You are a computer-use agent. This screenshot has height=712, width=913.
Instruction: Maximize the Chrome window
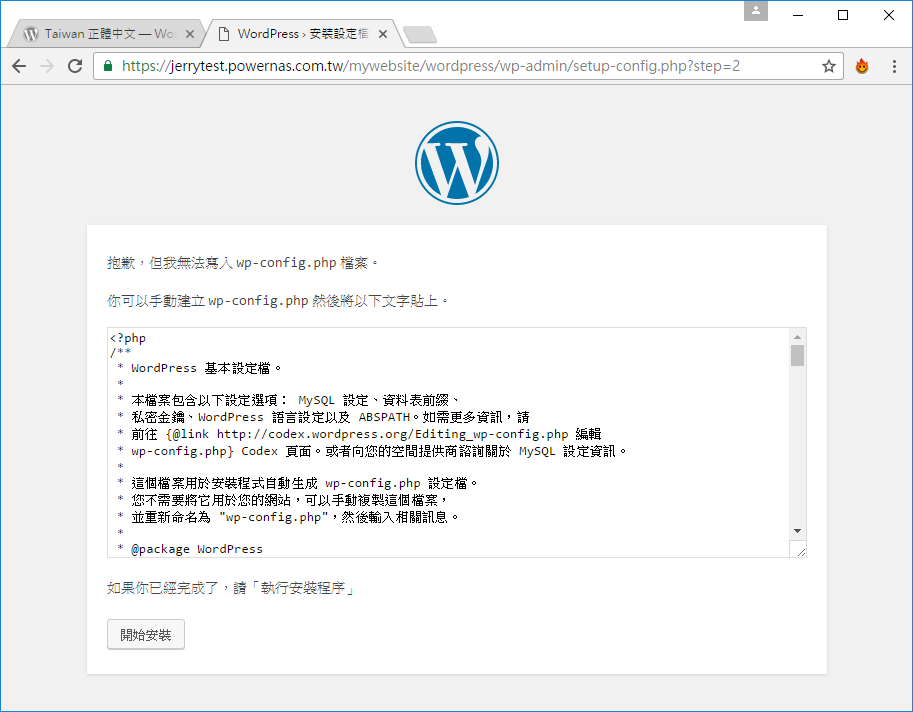pyautogui.click(x=843, y=15)
